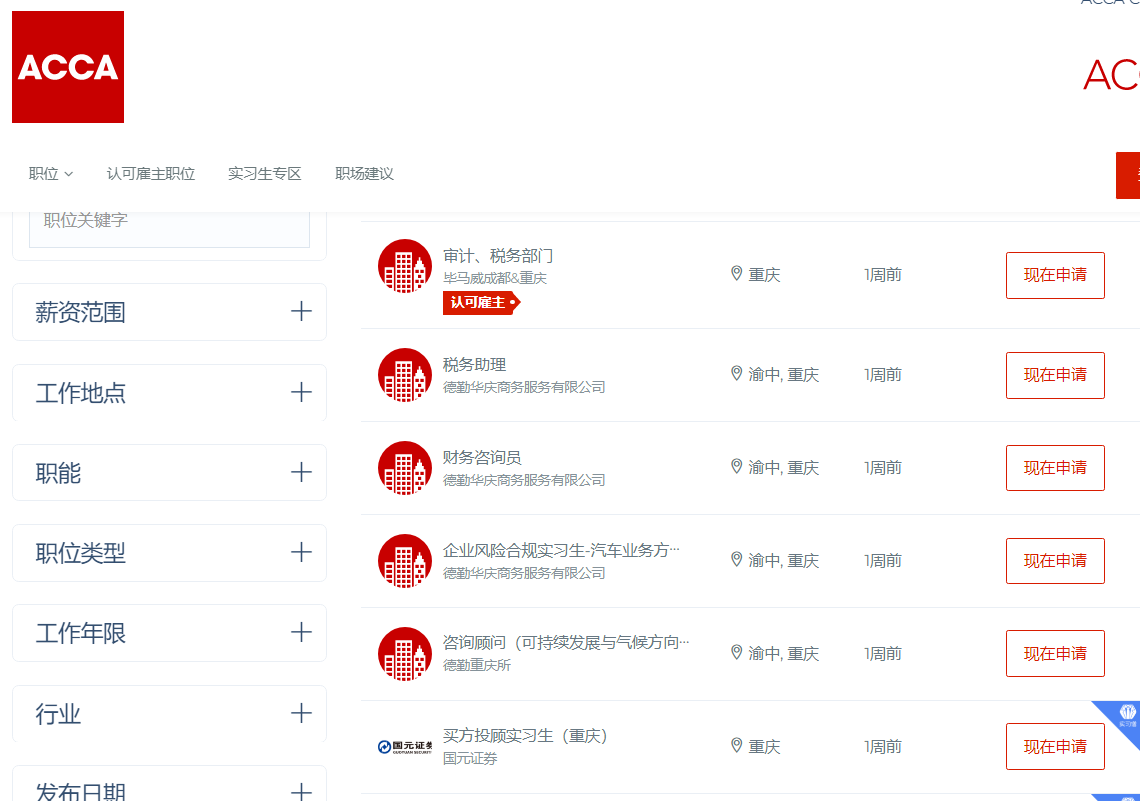This screenshot has height=801, width=1140.
Task: Apply now for 财务咨询员 position
Action: tap(1055, 468)
